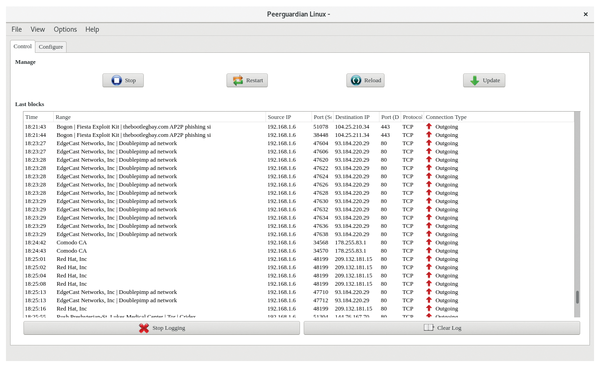The height and width of the screenshot is (367, 600).
Task: Click TCP protocol cell in row 18:25:08
Action: coord(408,284)
